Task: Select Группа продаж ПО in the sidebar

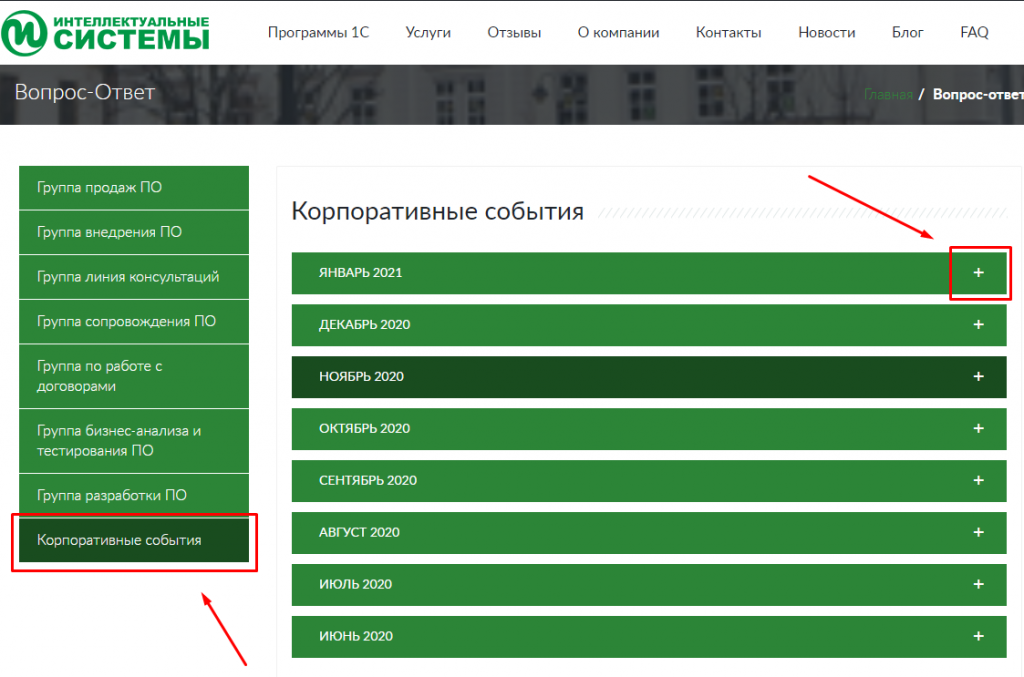Action: 133,187
